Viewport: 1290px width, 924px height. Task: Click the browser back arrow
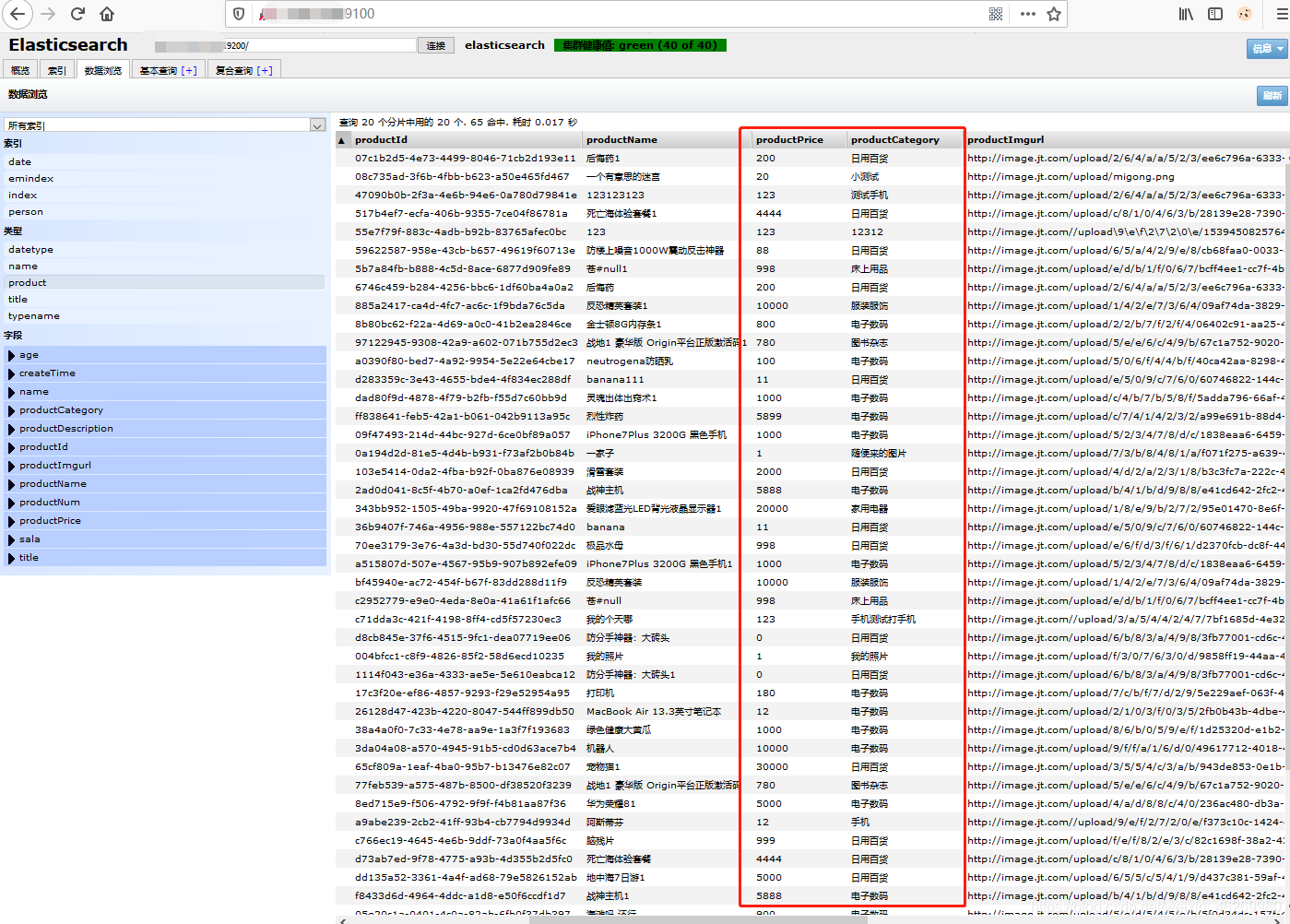point(17,14)
